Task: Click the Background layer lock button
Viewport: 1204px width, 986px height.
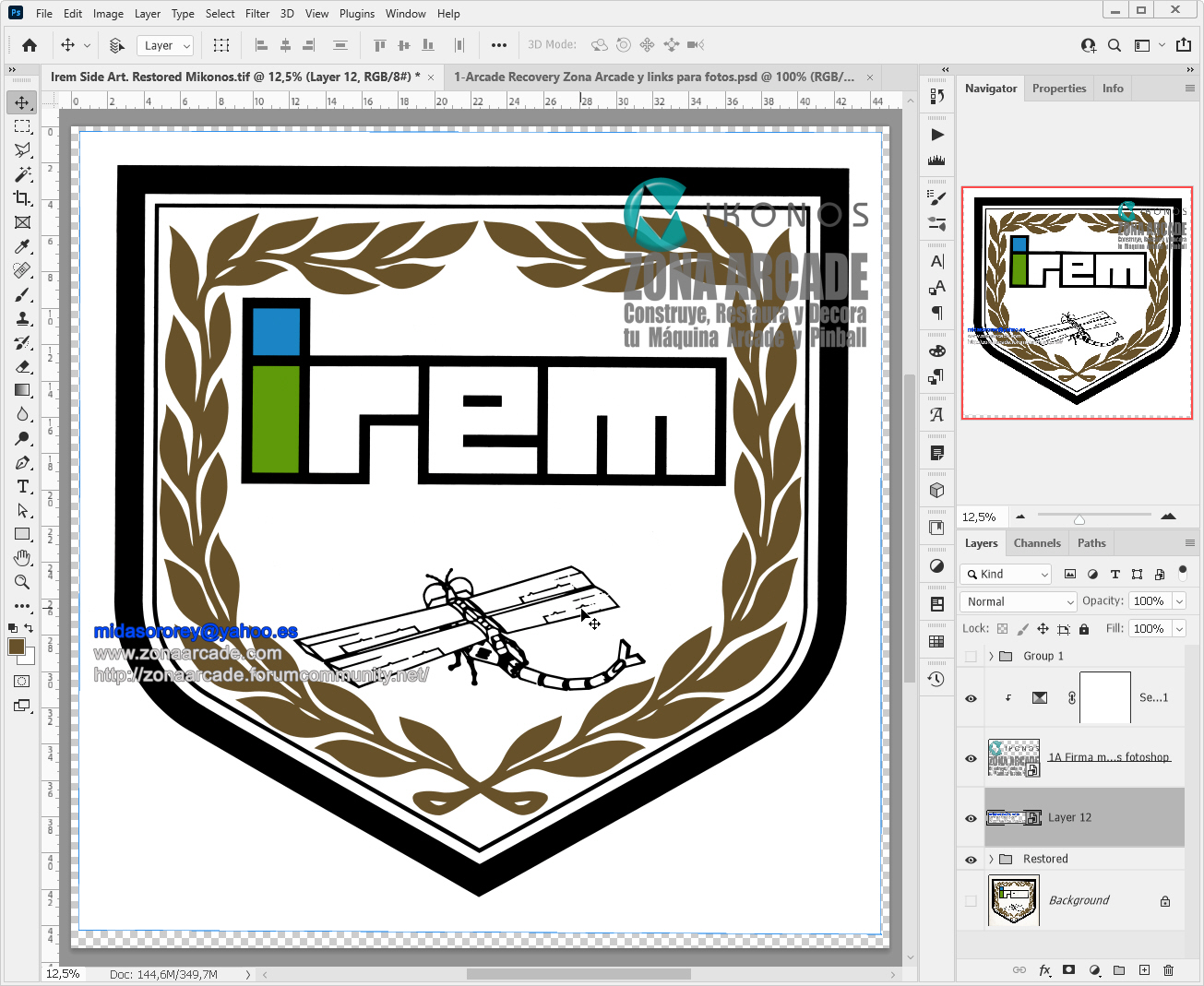Action: click(x=1164, y=899)
